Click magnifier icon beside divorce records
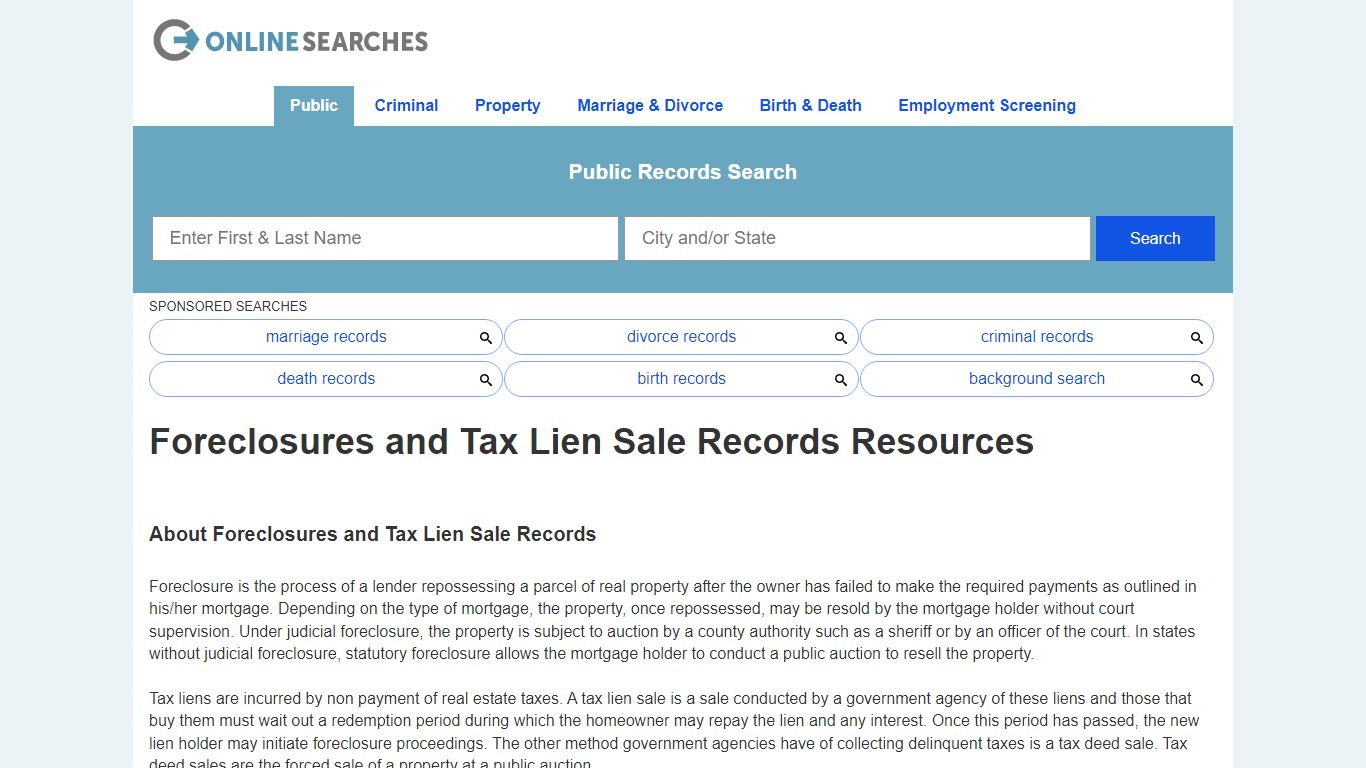This screenshot has height=768, width=1366. pos(841,338)
